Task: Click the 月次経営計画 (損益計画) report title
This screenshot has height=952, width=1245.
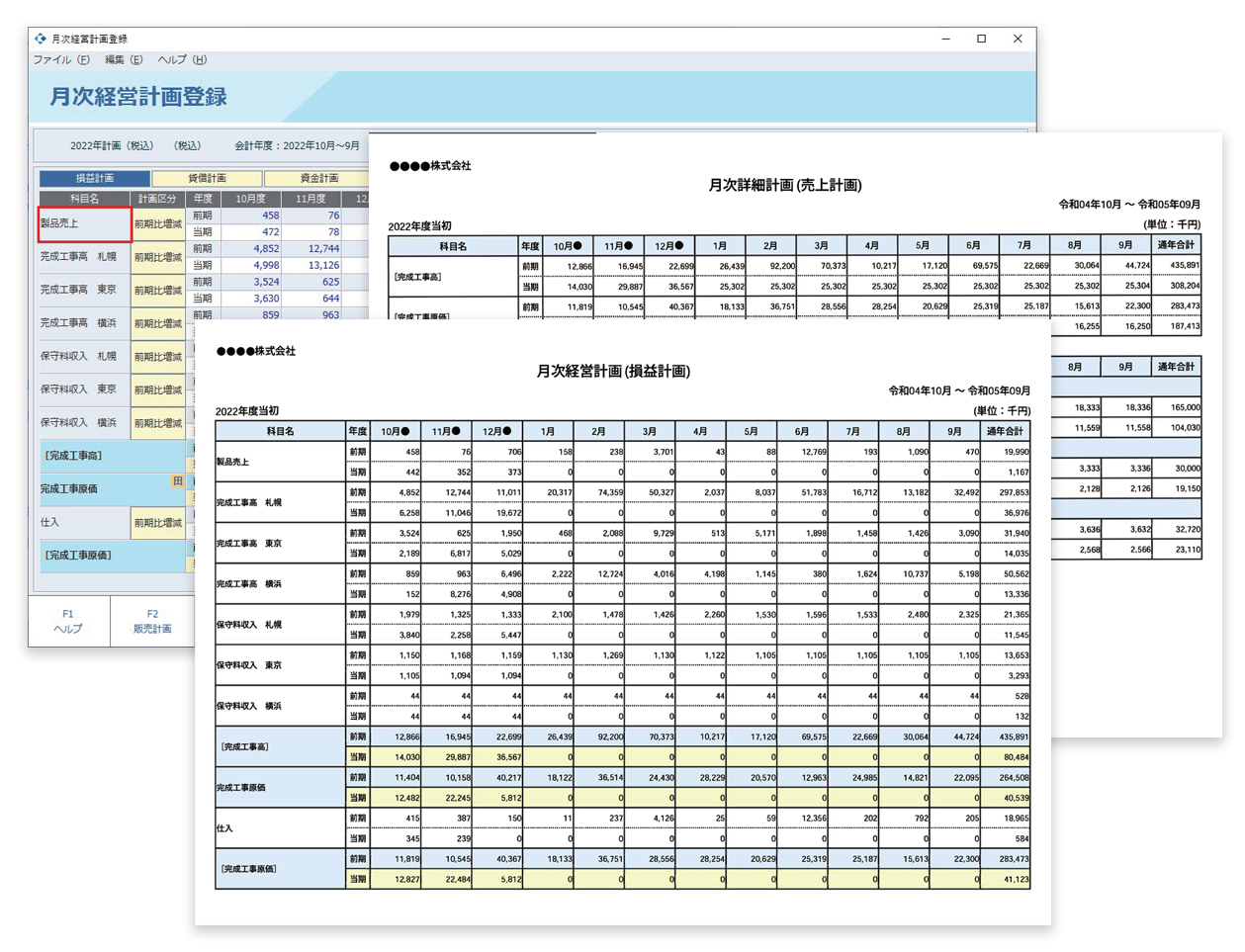Action: (613, 372)
